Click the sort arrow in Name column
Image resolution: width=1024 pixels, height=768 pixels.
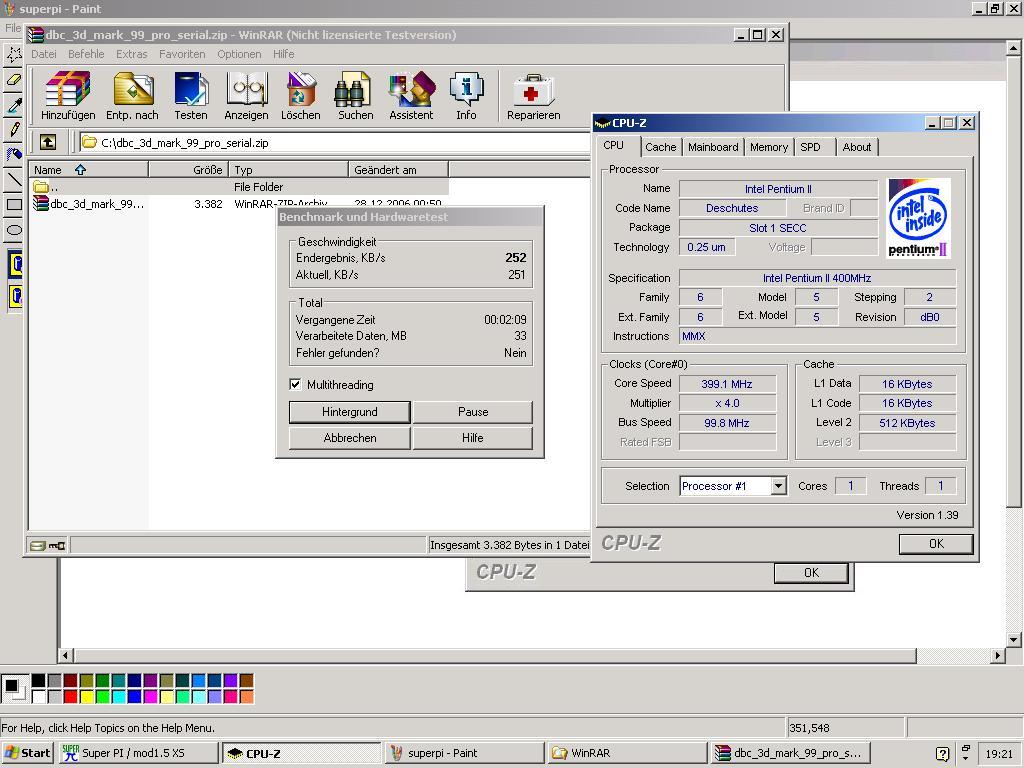(x=80, y=170)
